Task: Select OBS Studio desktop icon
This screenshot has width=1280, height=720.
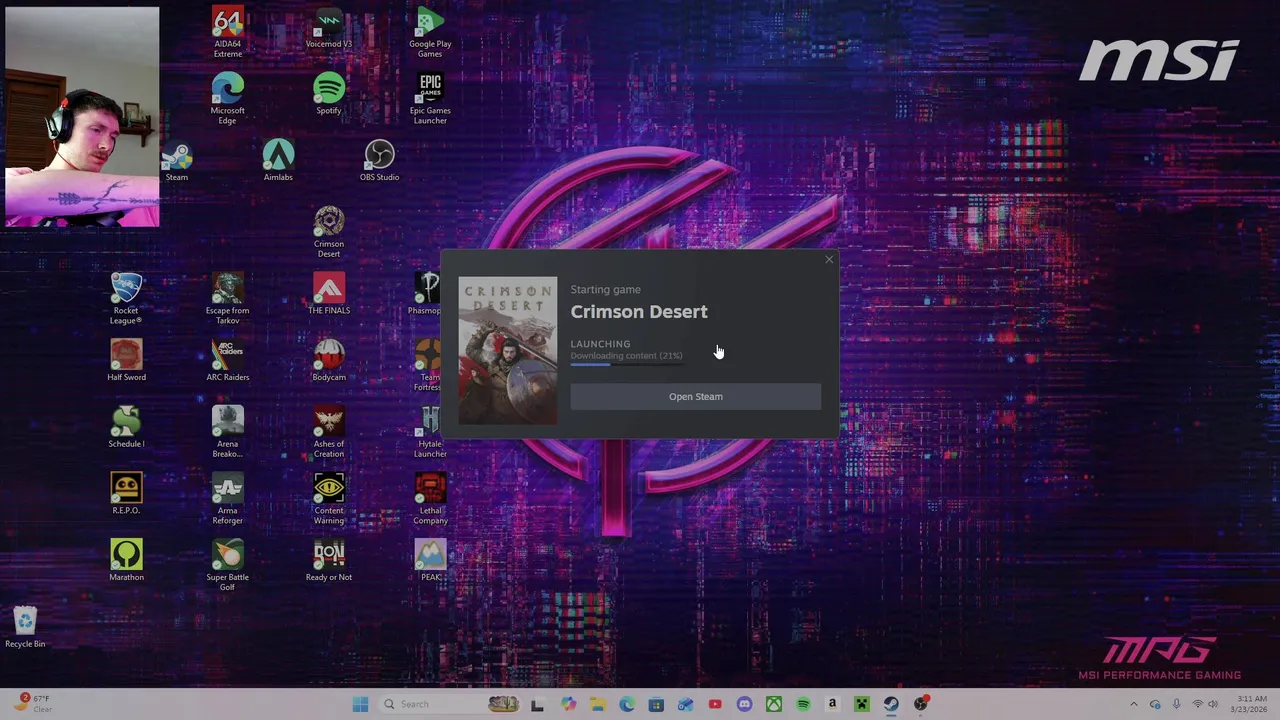Action: tap(379, 161)
